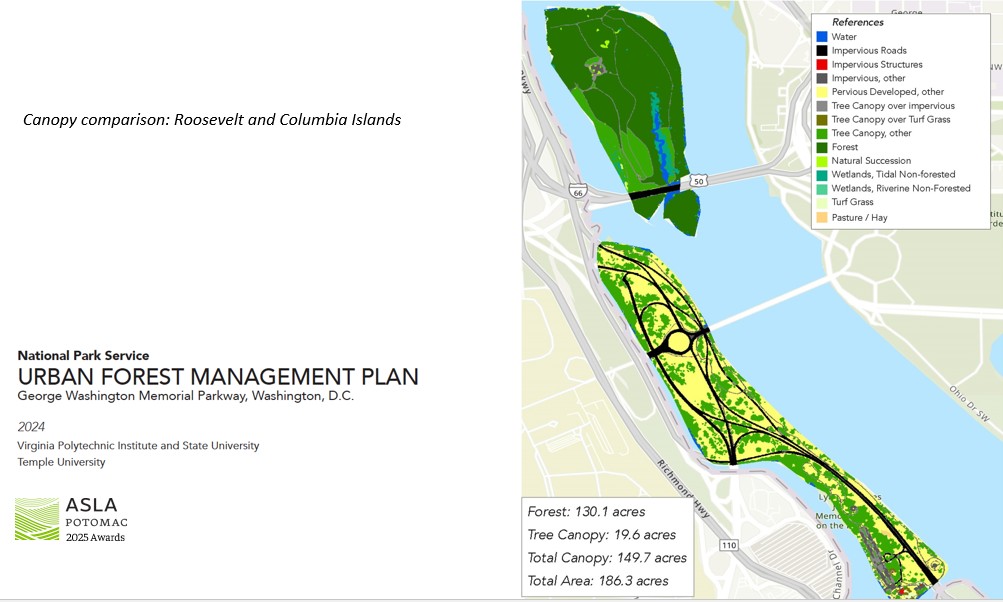Click the 'National Park Service' heading
This screenshot has width=1003, height=602.
coord(83,356)
